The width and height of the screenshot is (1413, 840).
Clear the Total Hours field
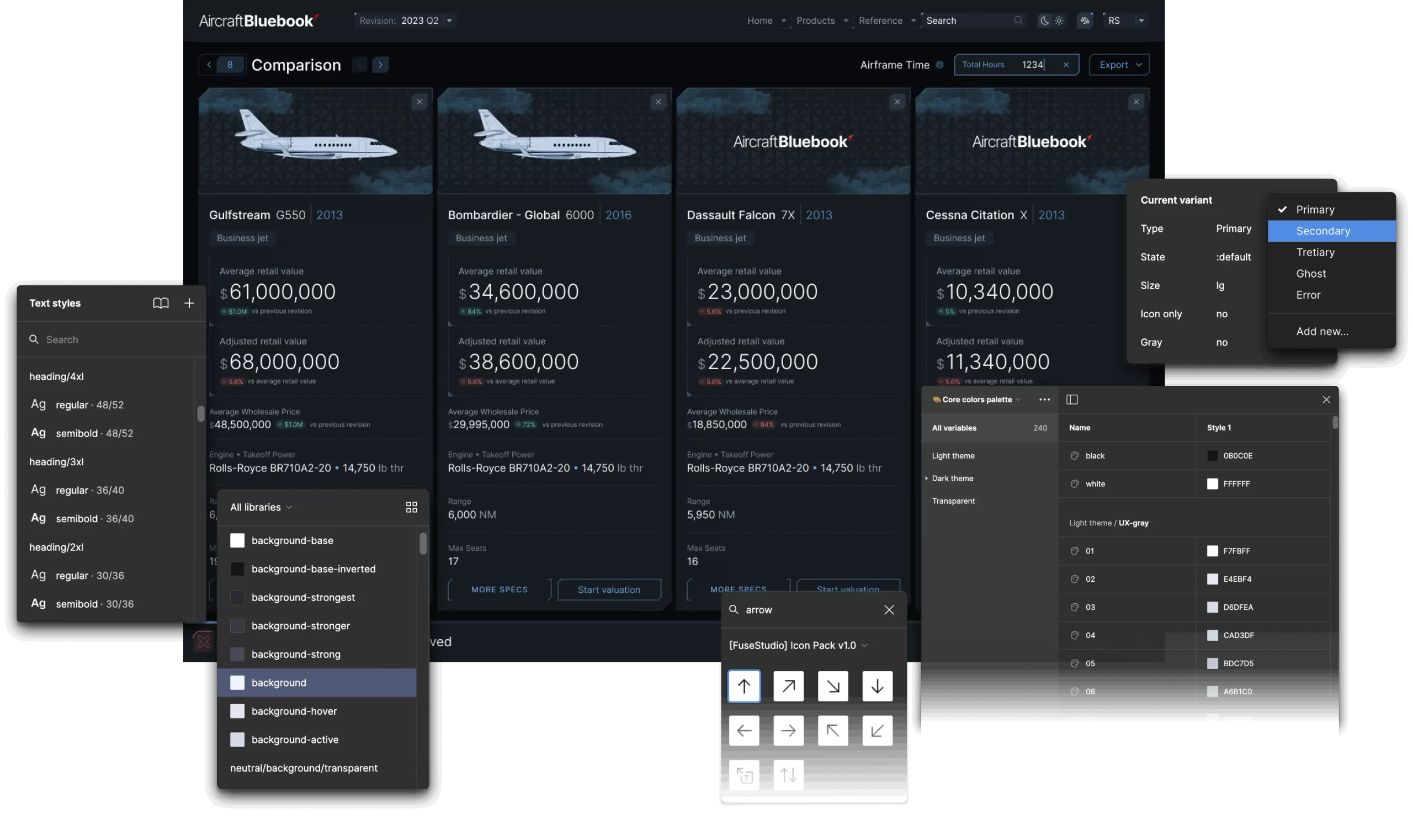pyautogui.click(x=1065, y=65)
